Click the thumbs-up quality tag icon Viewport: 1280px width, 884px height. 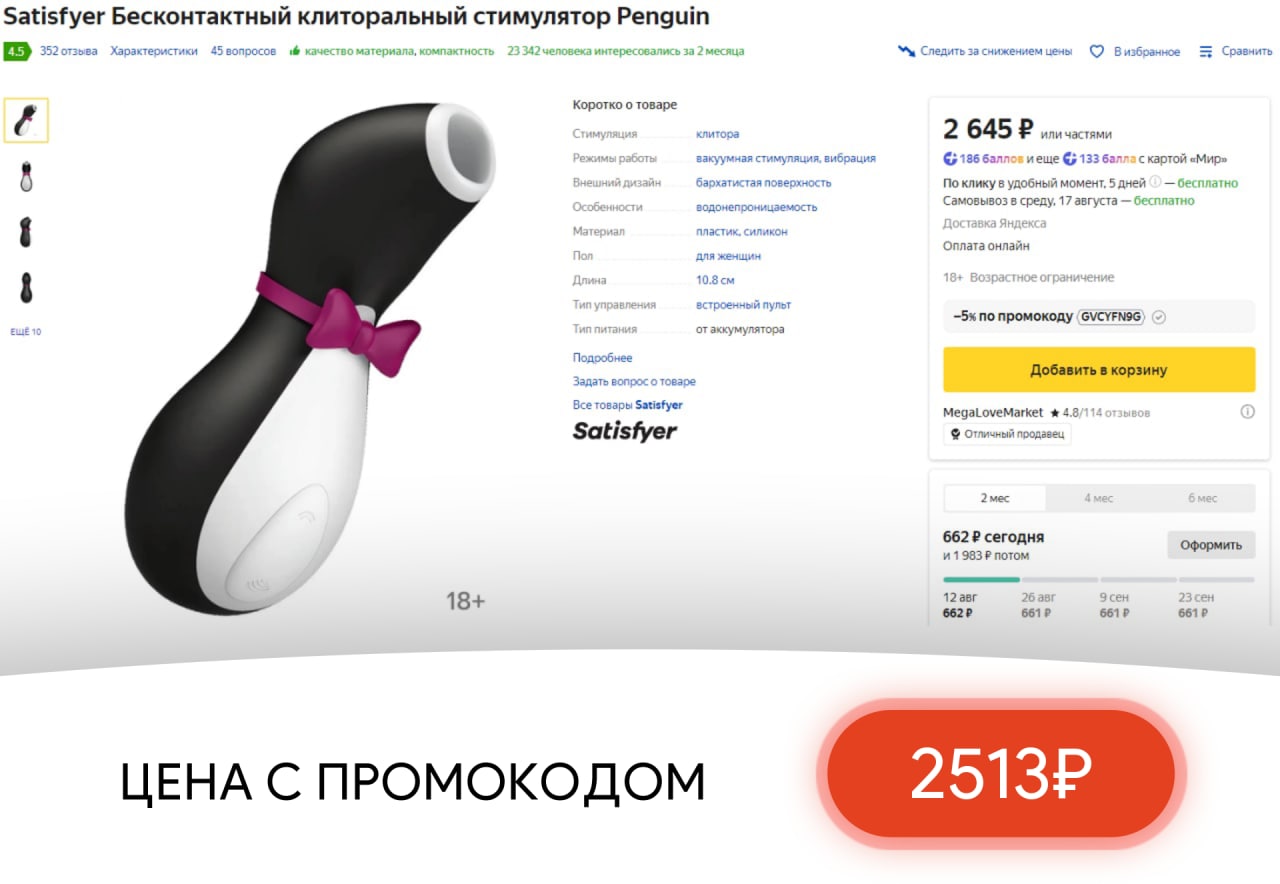(294, 51)
